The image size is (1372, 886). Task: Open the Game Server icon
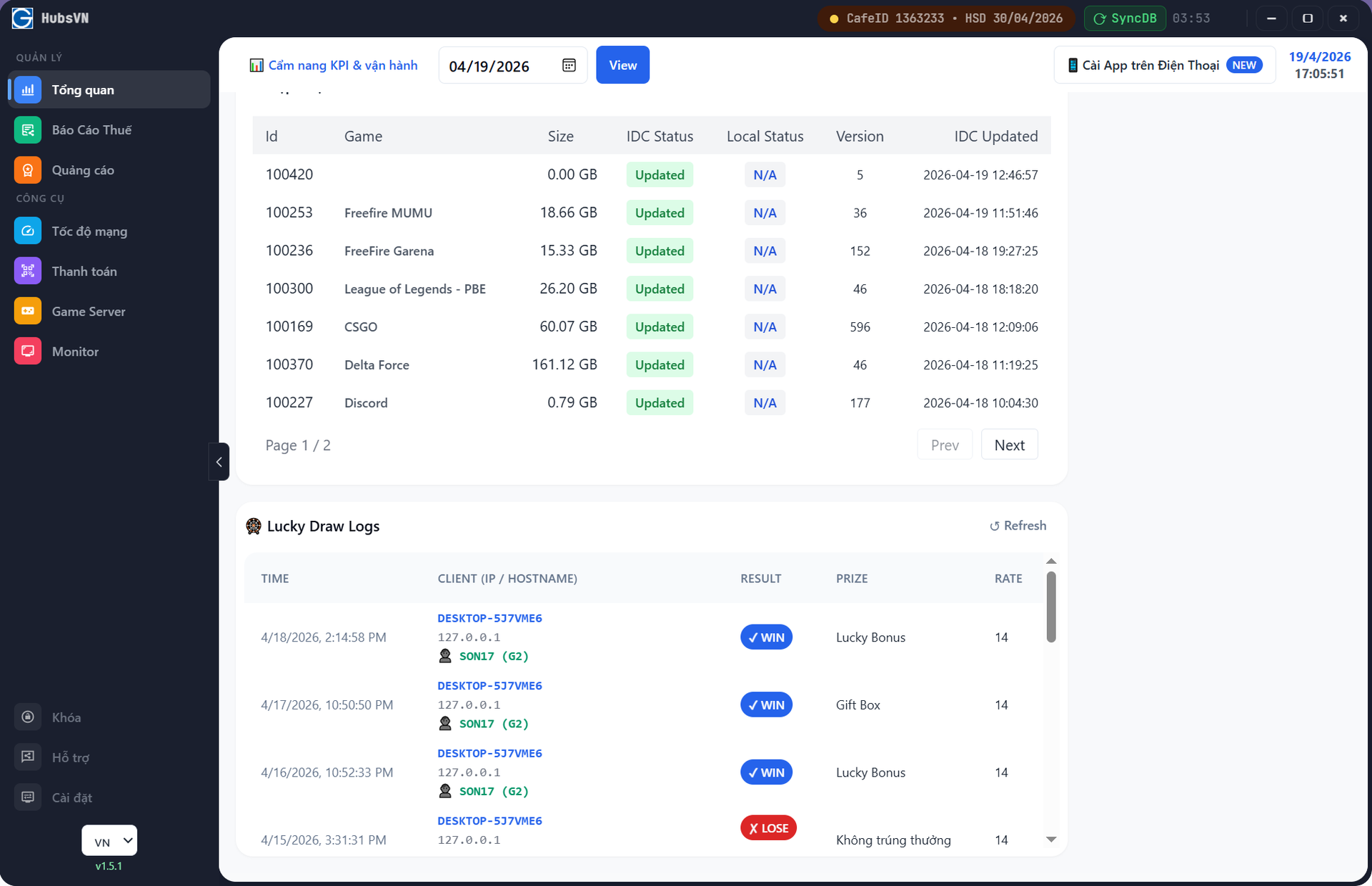28,312
